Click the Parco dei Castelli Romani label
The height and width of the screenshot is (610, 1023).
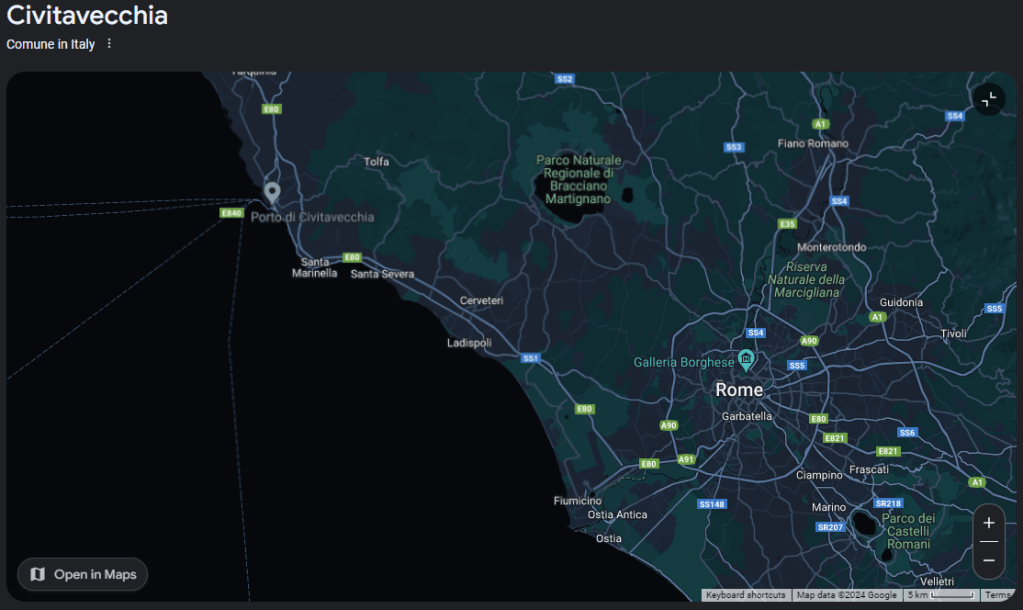click(908, 531)
